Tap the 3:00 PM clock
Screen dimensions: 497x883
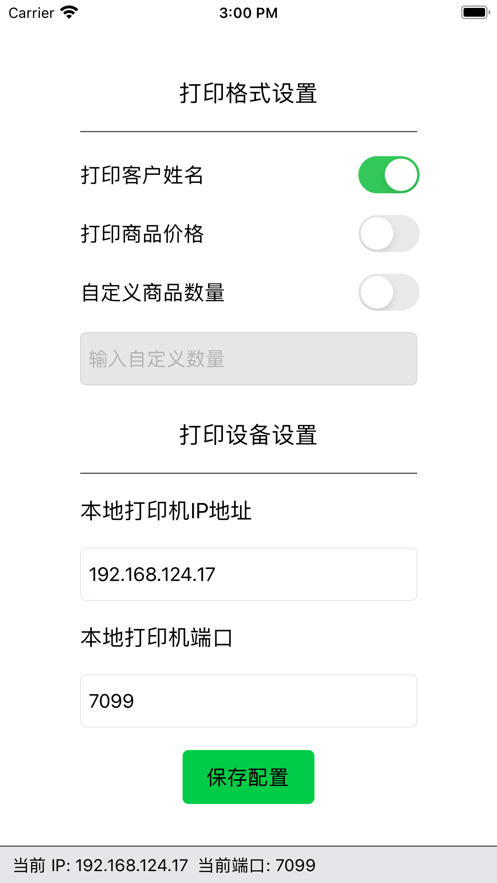click(248, 13)
